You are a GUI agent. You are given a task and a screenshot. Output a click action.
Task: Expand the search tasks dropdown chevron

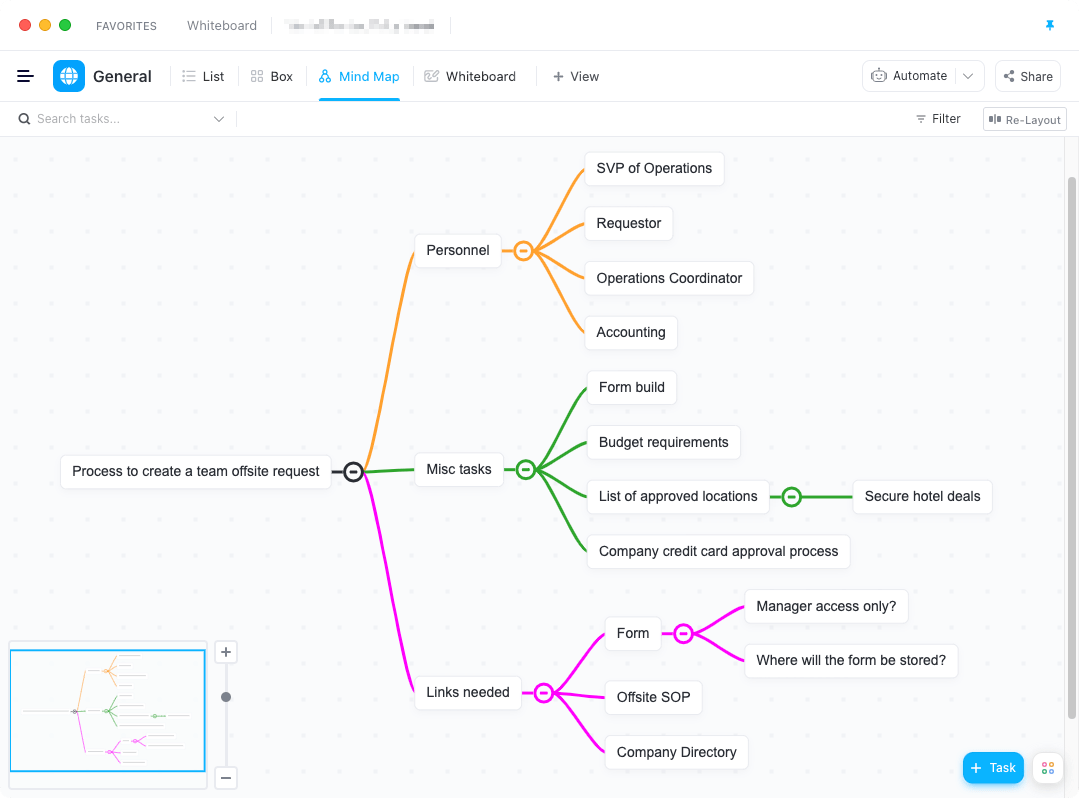coord(219,119)
